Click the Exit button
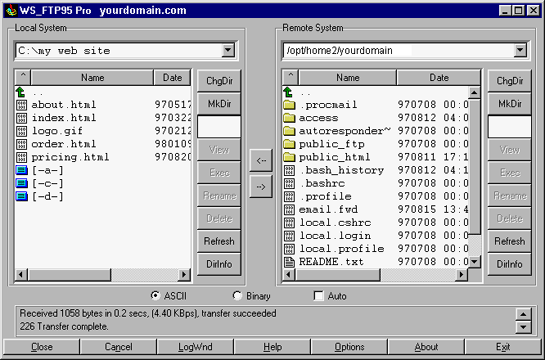This screenshot has height=360, width=545. [x=503, y=347]
